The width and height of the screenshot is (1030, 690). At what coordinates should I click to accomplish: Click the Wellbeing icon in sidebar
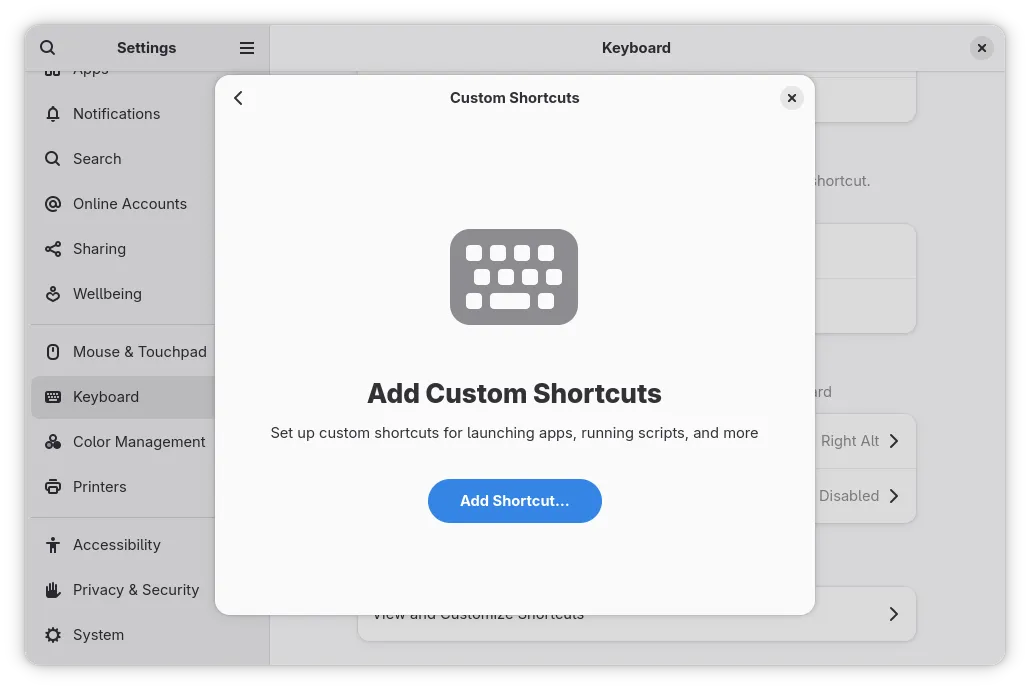tap(53, 294)
